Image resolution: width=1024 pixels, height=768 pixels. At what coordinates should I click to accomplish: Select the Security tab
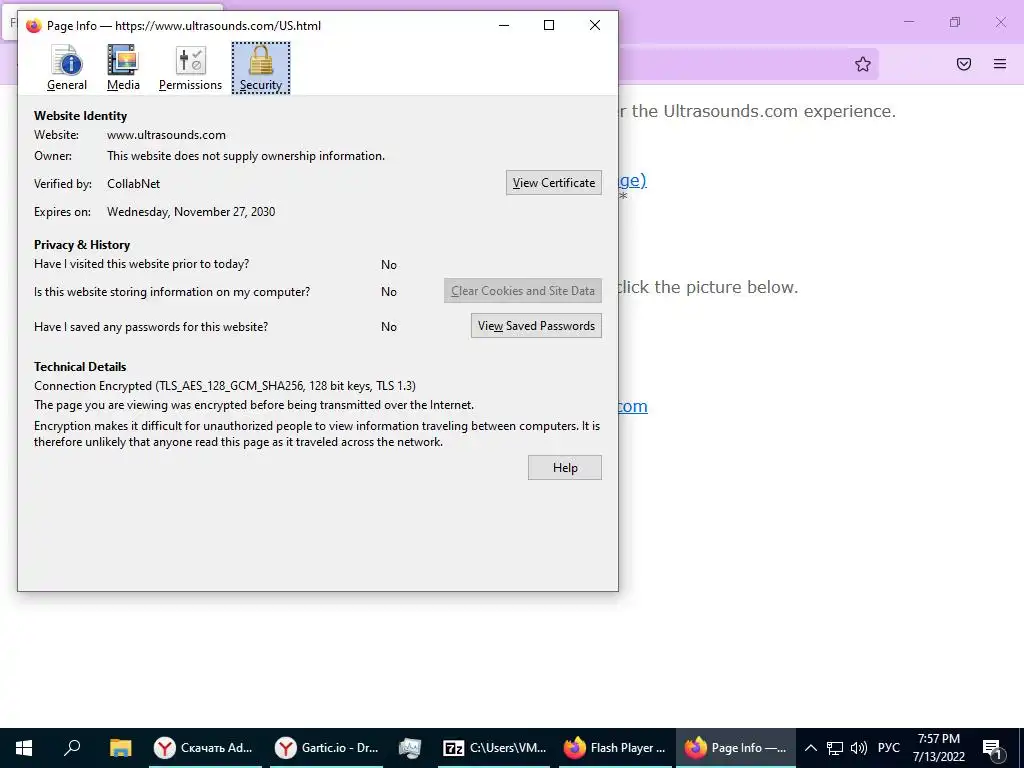click(261, 68)
